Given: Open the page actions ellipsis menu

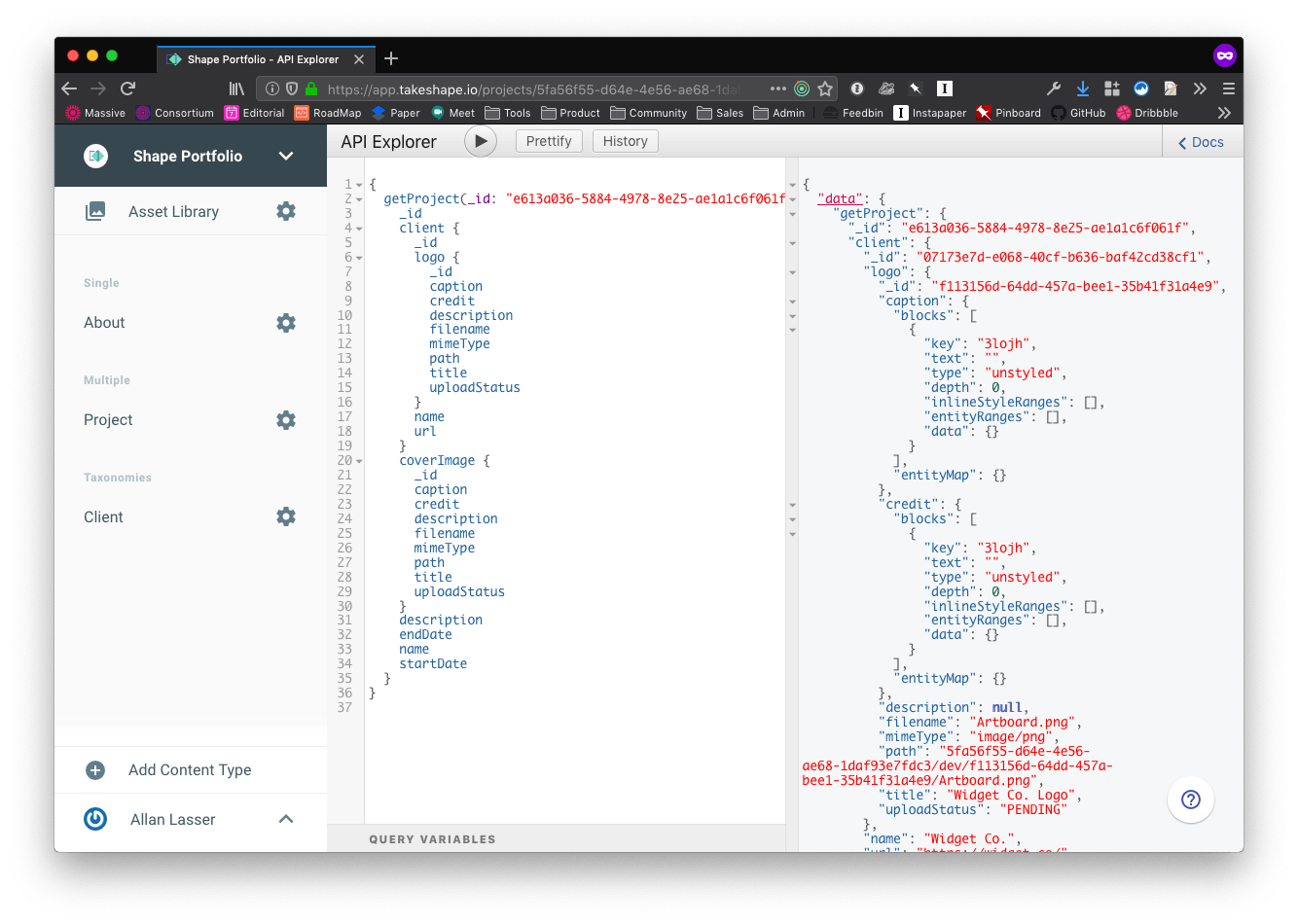Looking at the screenshot, I should click(777, 89).
